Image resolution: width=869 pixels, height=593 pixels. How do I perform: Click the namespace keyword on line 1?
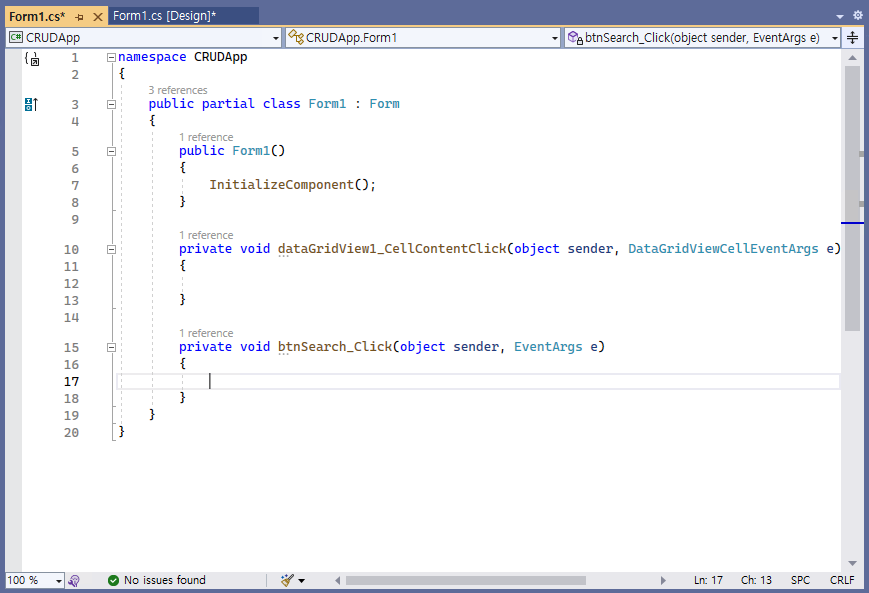[152, 57]
